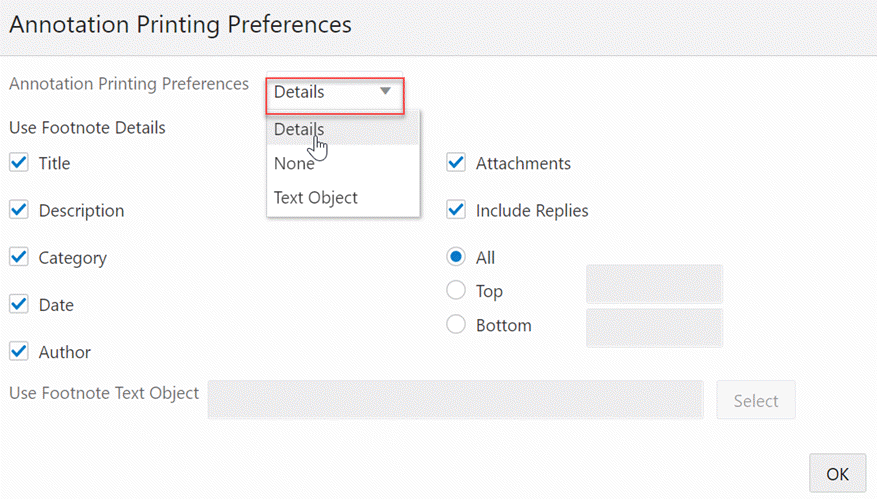Pick None from the dropdown list
Screen dimensions: 877x499
coord(294,164)
